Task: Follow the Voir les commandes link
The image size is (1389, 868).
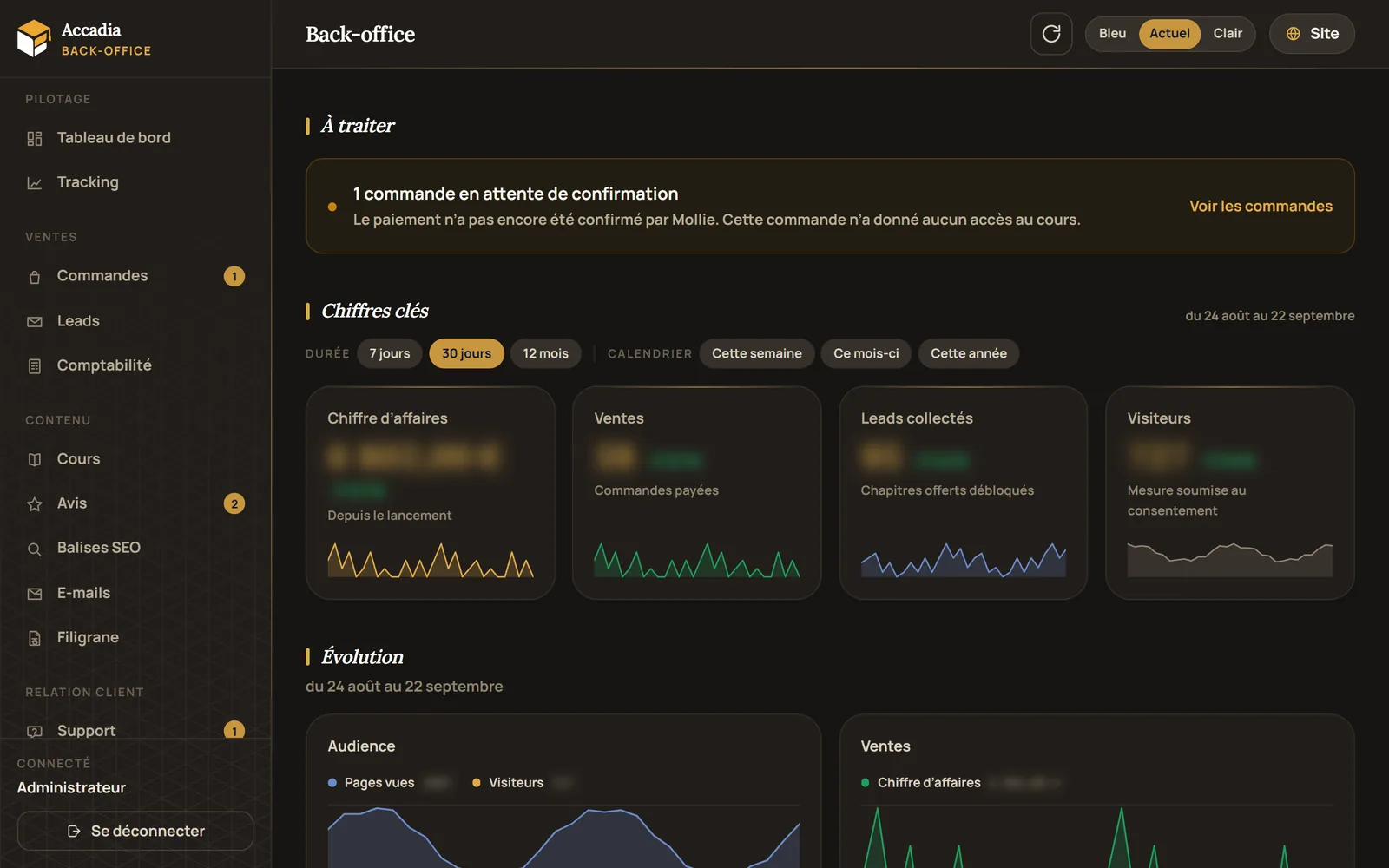Action: coord(1261,206)
